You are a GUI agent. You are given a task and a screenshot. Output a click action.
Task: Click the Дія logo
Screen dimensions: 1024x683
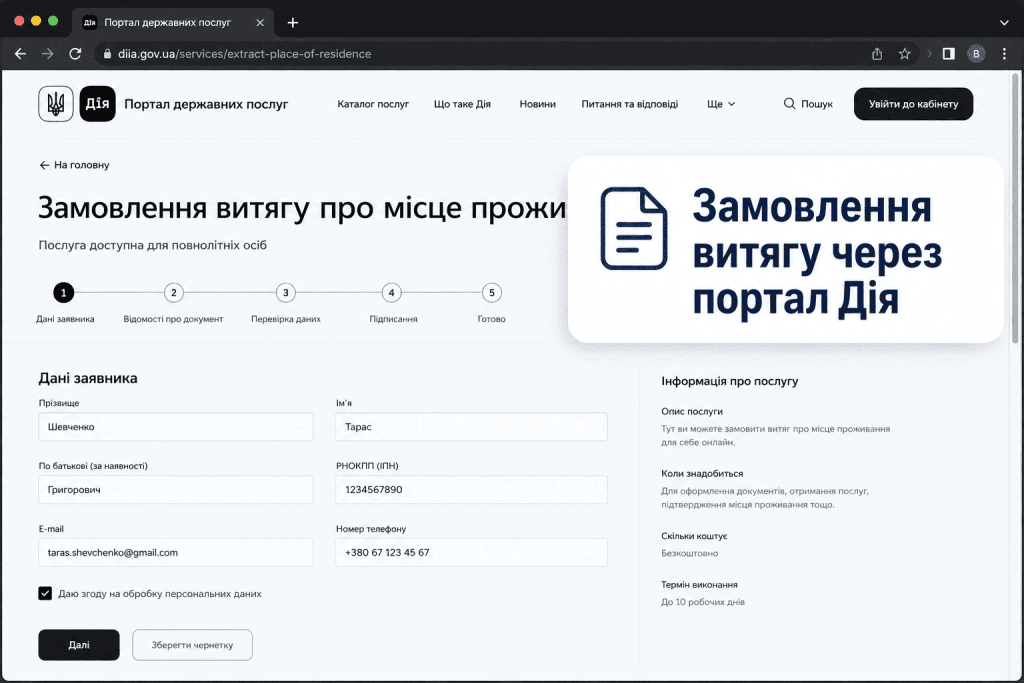click(97, 104)
